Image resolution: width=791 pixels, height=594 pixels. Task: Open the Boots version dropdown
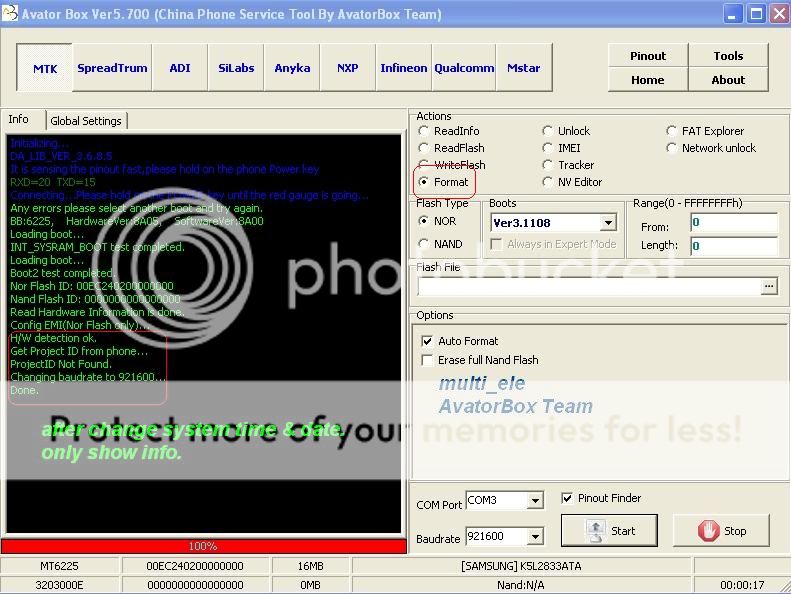pyautogui.click(x=608, y=223)
